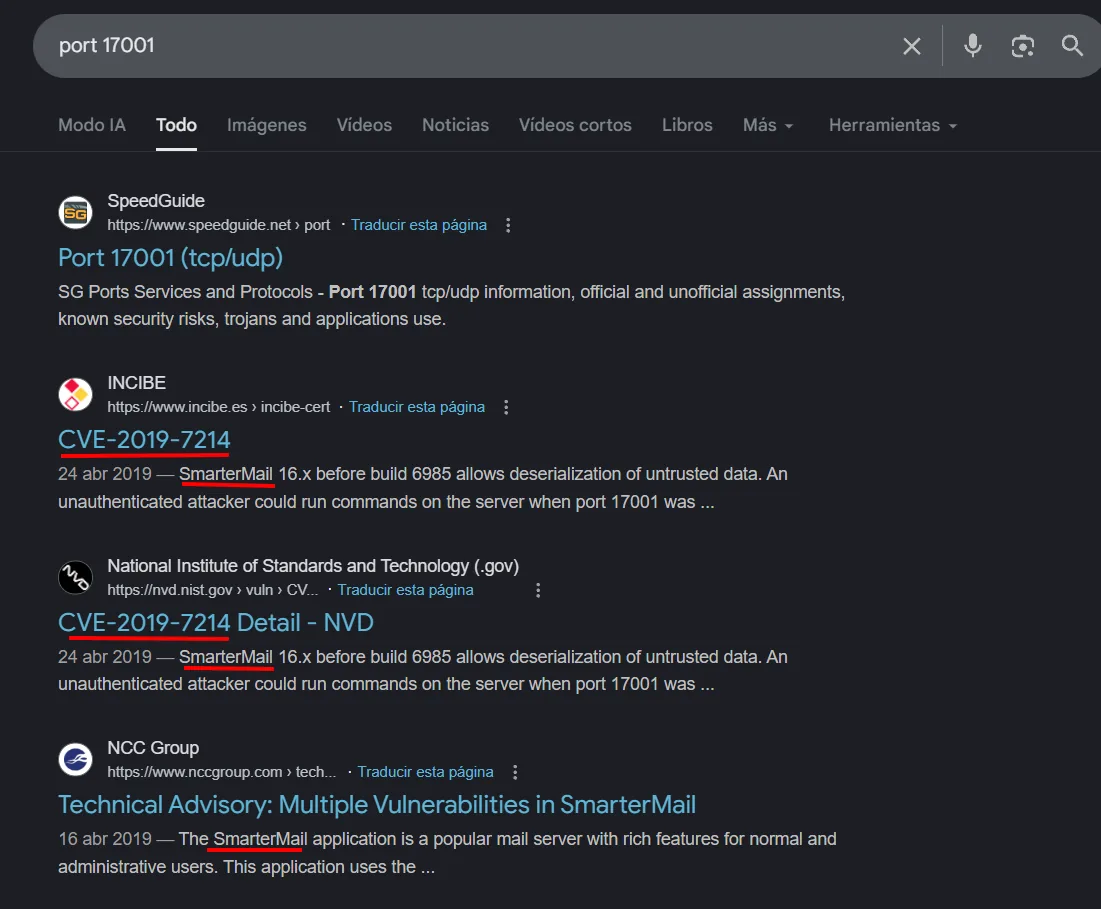Select the Todo tab
The width and height of the screenshot is (1101, 909).
[176, 125]
